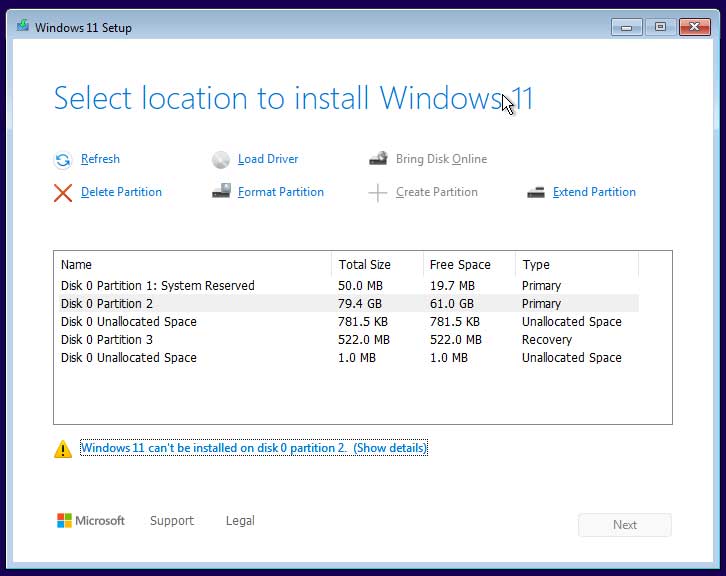Sort by the Free Space column header
The width and height of the screenshot is (726, 576).
[469, 264]
